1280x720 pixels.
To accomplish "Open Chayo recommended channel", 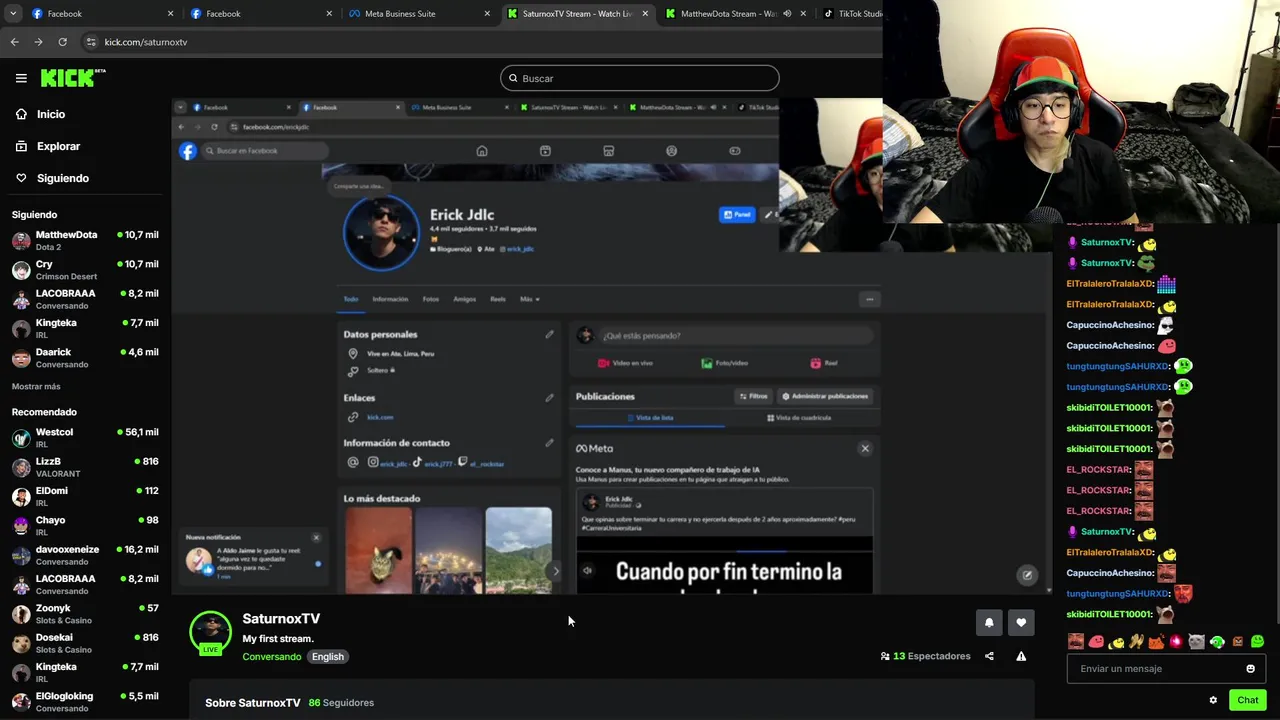I will tap(85, 526).
